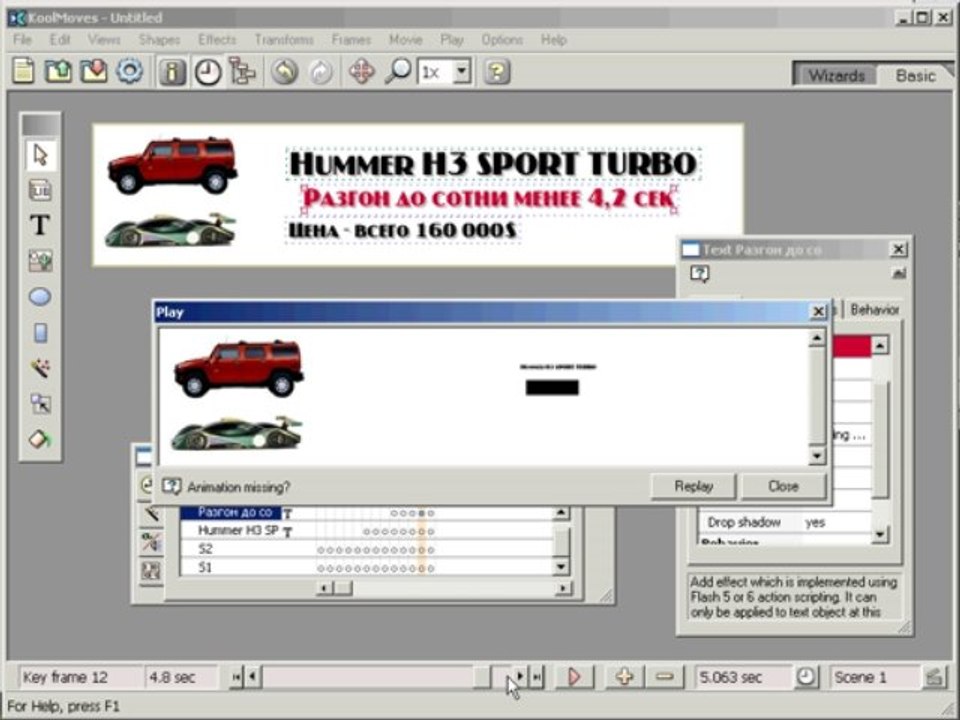This screenshot has width=960, height=720.
Task: Toggle the properties info toolbar button
Action: [172, 72]
